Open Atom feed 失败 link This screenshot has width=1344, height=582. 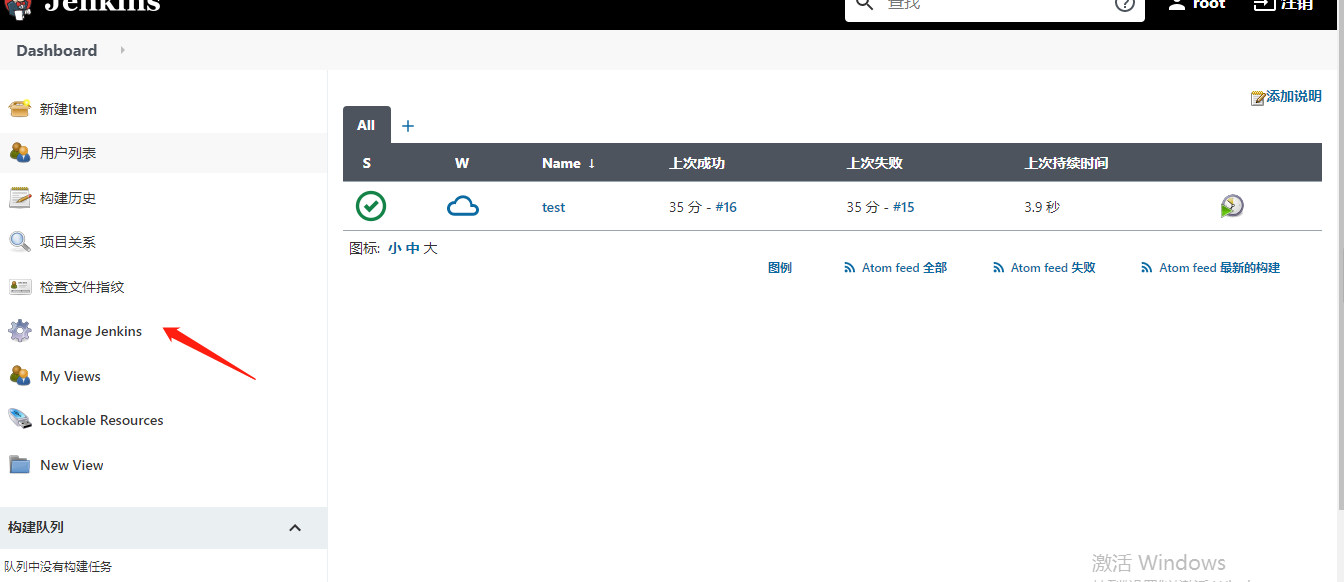click(1053, 268)
